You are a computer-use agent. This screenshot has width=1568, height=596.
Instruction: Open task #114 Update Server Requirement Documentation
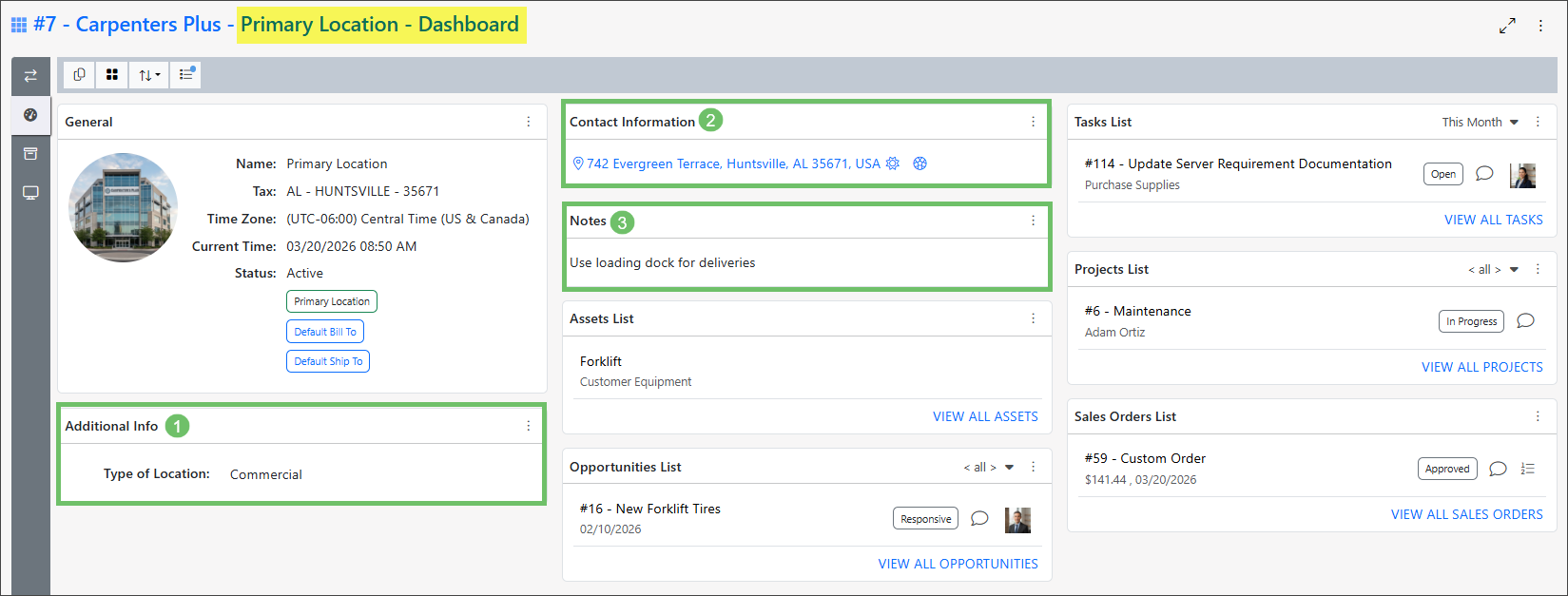tap(1238, 163)
